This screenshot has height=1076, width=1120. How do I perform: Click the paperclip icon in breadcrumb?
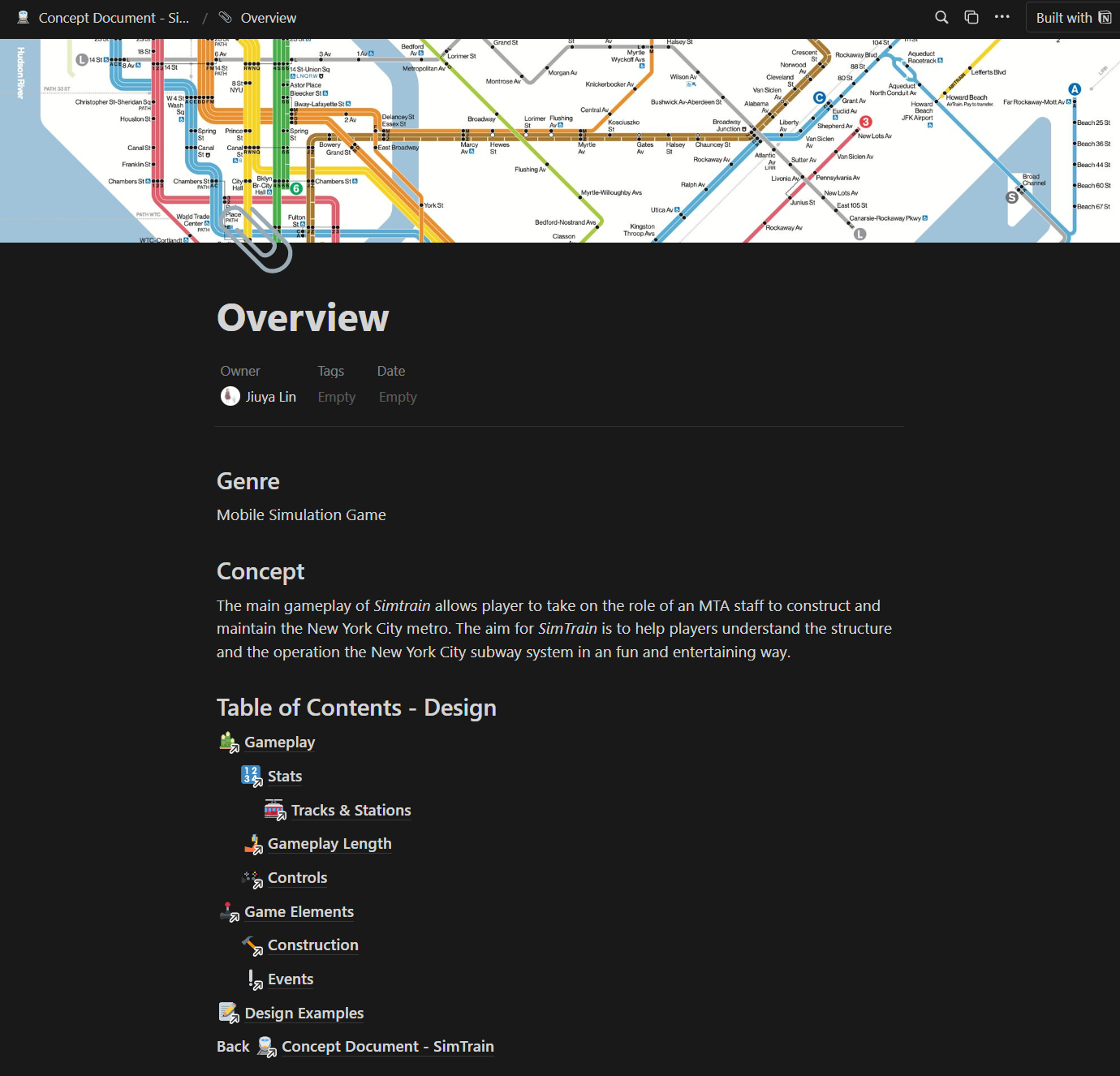pyautogui.click(x=226, y=18)
